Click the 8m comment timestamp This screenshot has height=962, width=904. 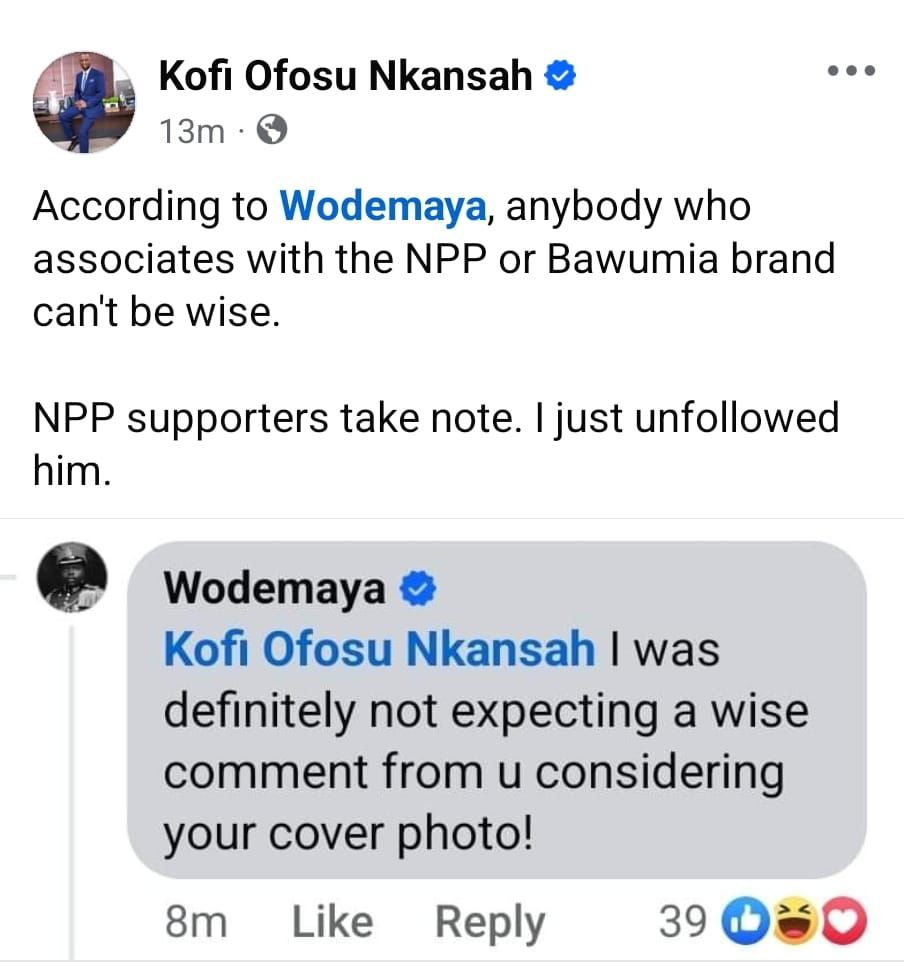(195, 921)
